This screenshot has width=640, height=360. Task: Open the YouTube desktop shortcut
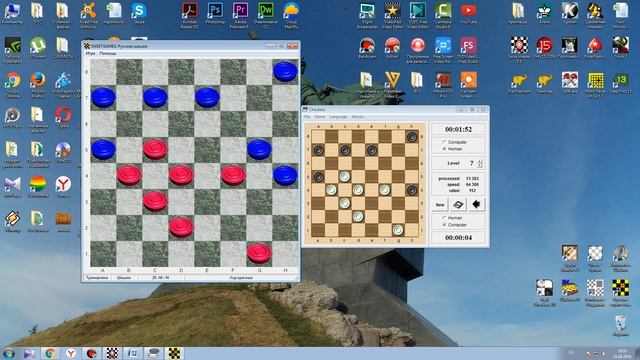[469, 12]
